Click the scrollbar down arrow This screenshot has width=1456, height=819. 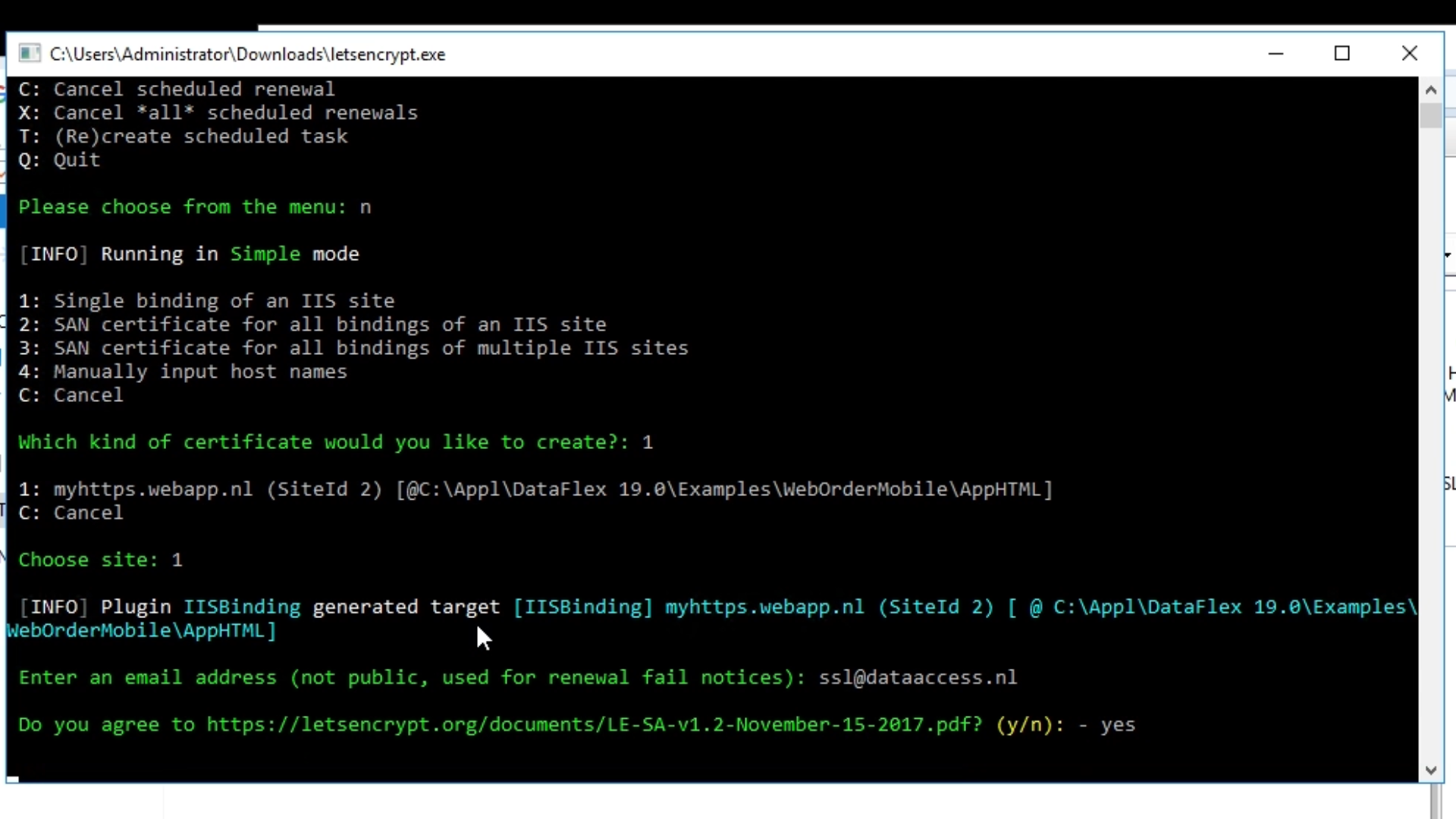[1431, 770]
